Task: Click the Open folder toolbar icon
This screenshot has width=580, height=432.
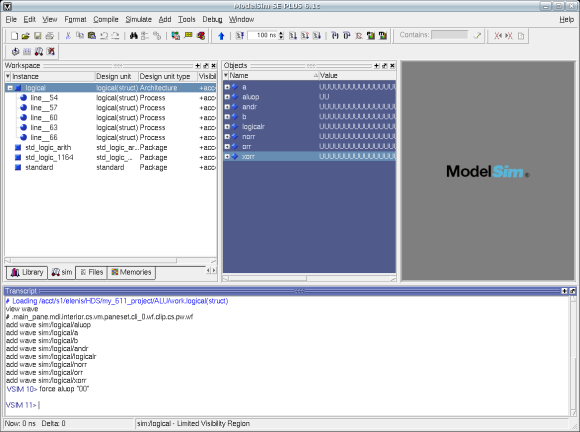Action: click(x=26, y=36)
